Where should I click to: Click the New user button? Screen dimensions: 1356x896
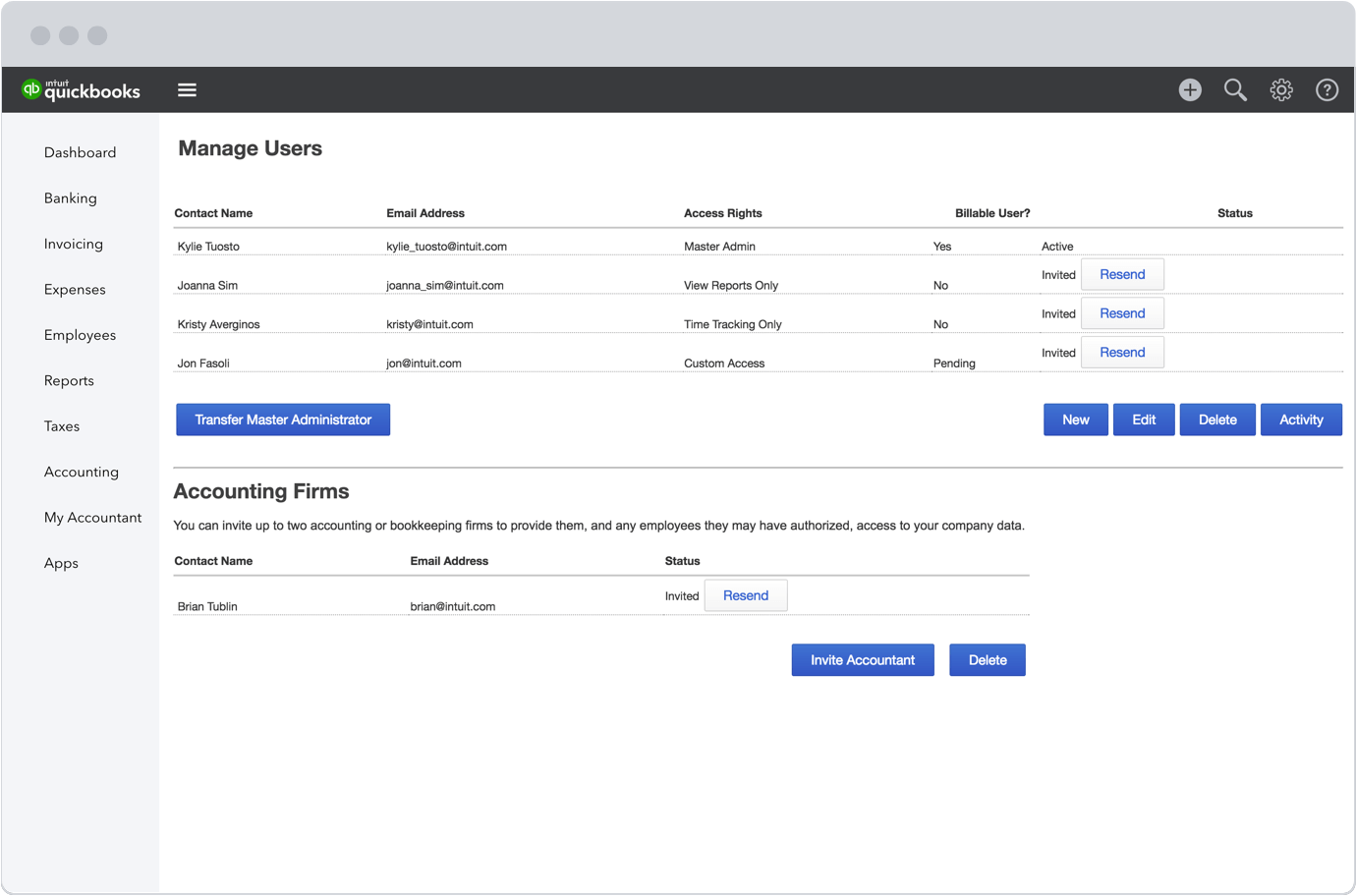pos(1075,420)
